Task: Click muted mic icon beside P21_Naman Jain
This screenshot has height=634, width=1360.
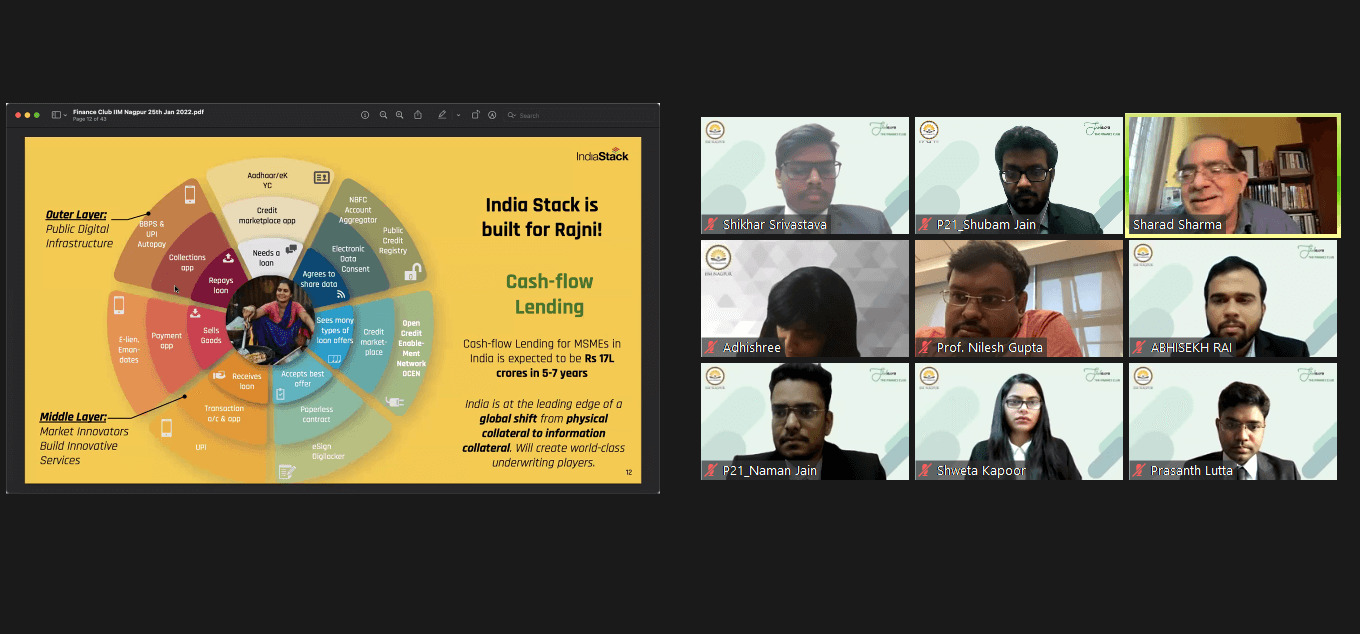Action: point(713,471)
